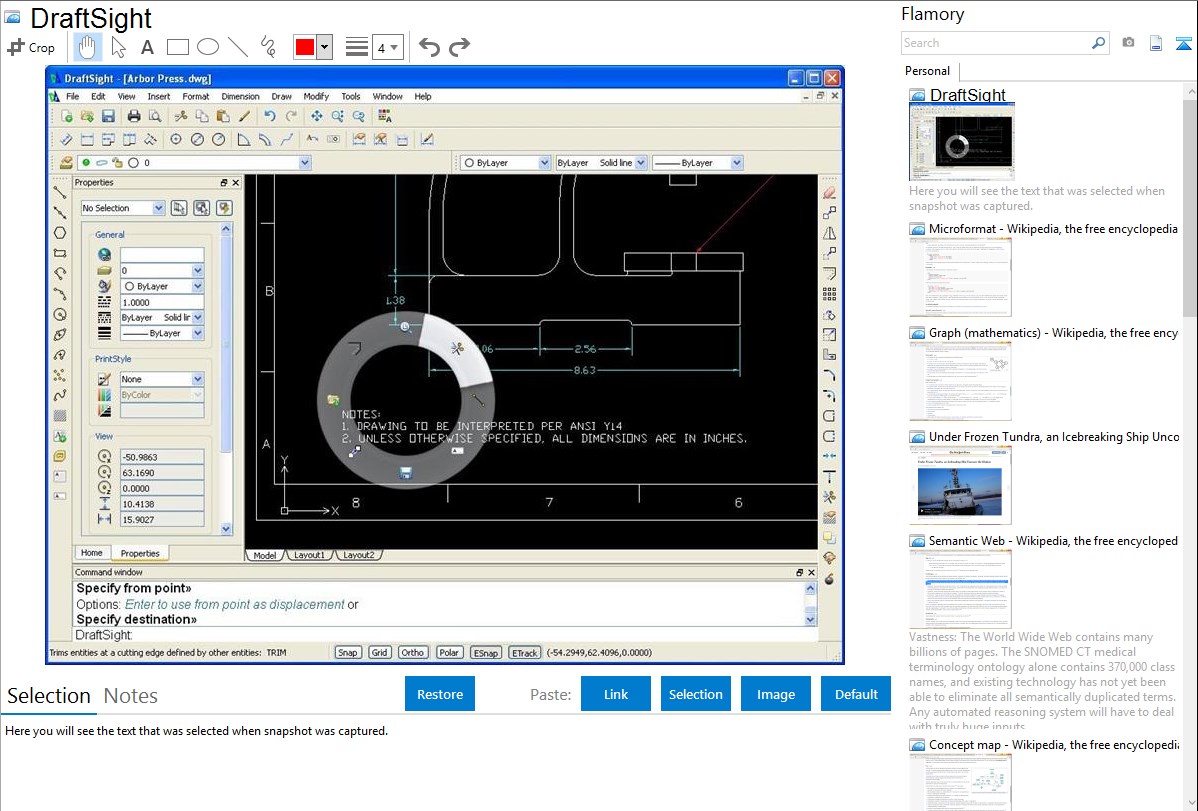1198x811 pixels.
Task: Toggle the ESnap status button
Action: point(486,652)
